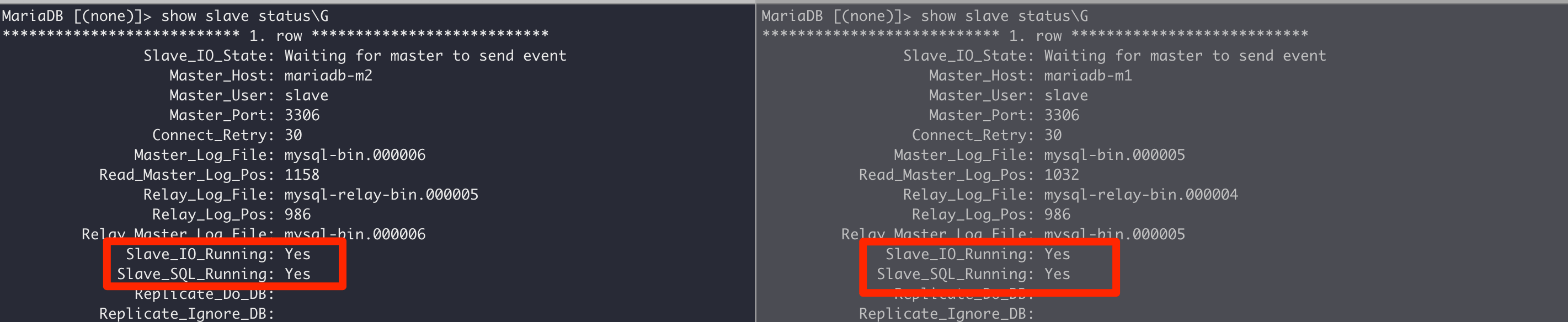
Task: Click Master_Log_File value mysql-bin.000005 in right pane
Action: [x=1114, y=155]
